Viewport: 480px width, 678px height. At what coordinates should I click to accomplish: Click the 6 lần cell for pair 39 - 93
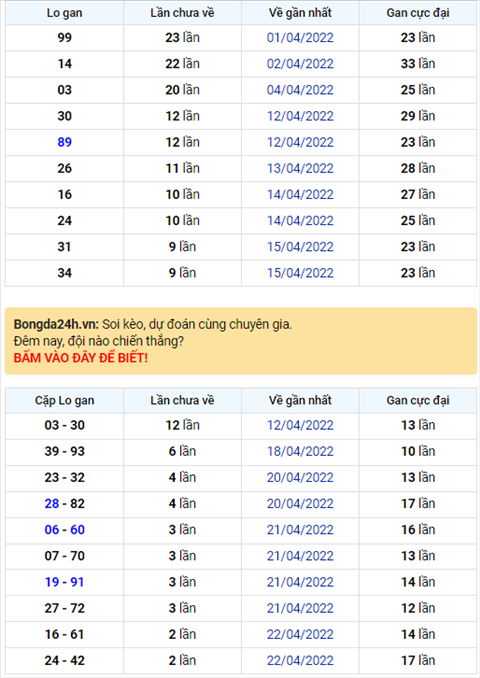(x=182, y=451)
